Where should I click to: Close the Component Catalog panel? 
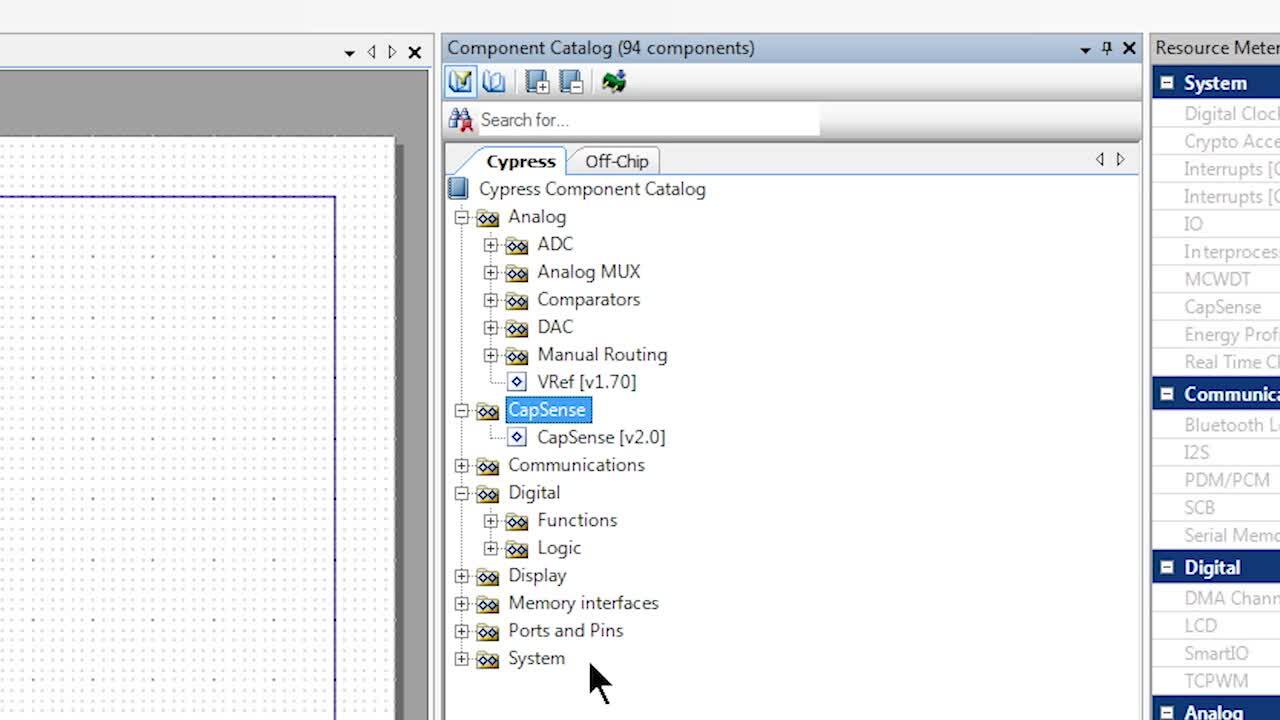(1129, 48)
